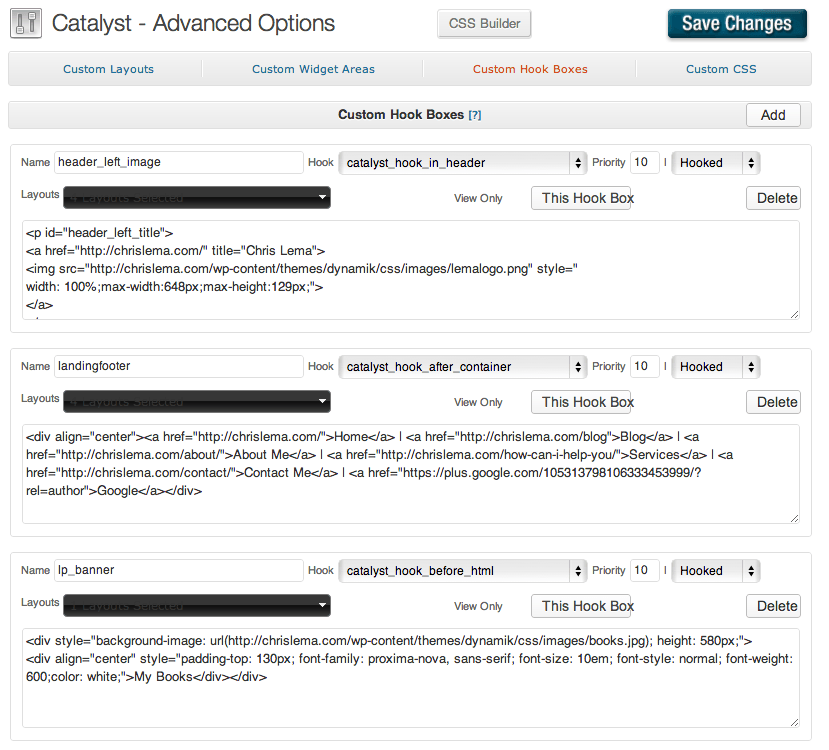Open the CSS Builder

click(485, 24)
